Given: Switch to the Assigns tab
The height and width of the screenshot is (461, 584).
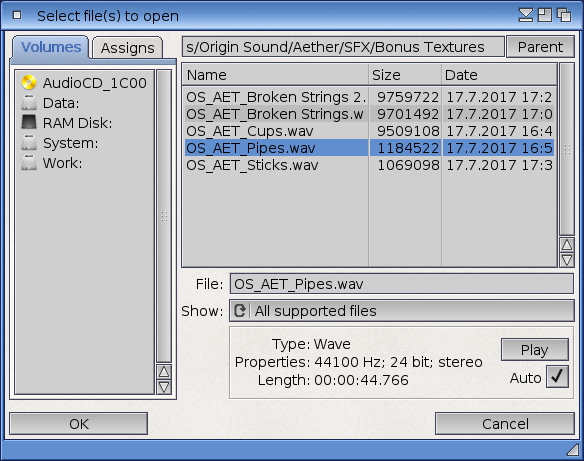Looking at the screenshot, I should pos(127,48).
